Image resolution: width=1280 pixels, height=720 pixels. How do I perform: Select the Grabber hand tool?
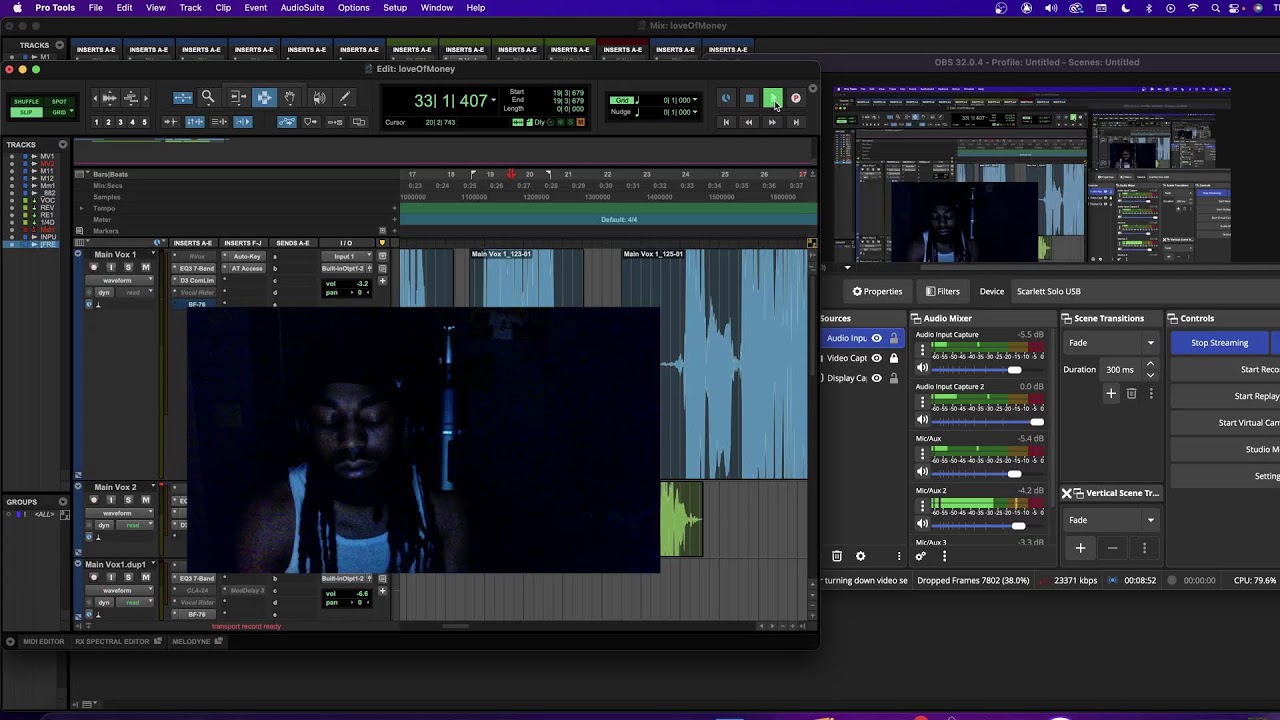click(x=290, y=97)
